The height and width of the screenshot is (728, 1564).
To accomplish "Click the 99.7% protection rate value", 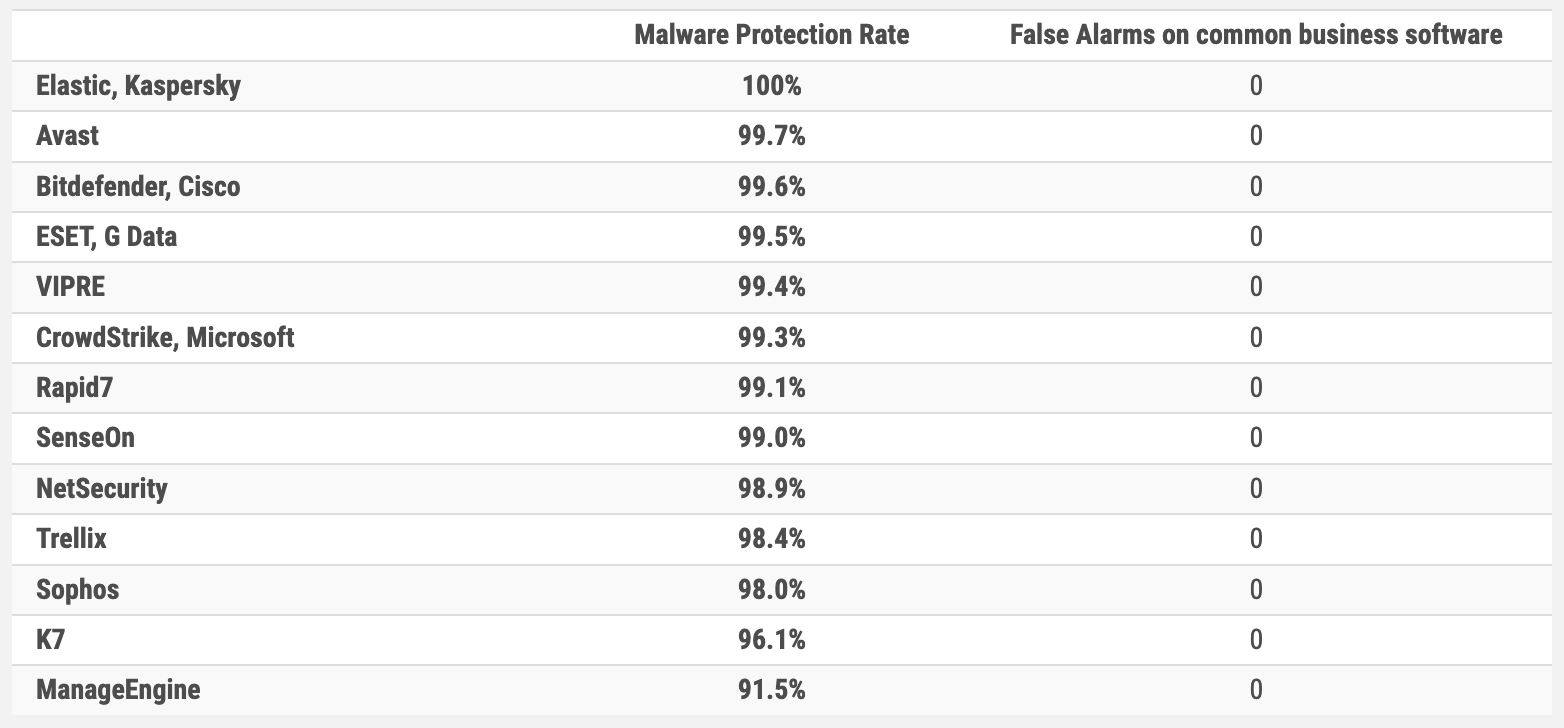I will tap(772, 136).
